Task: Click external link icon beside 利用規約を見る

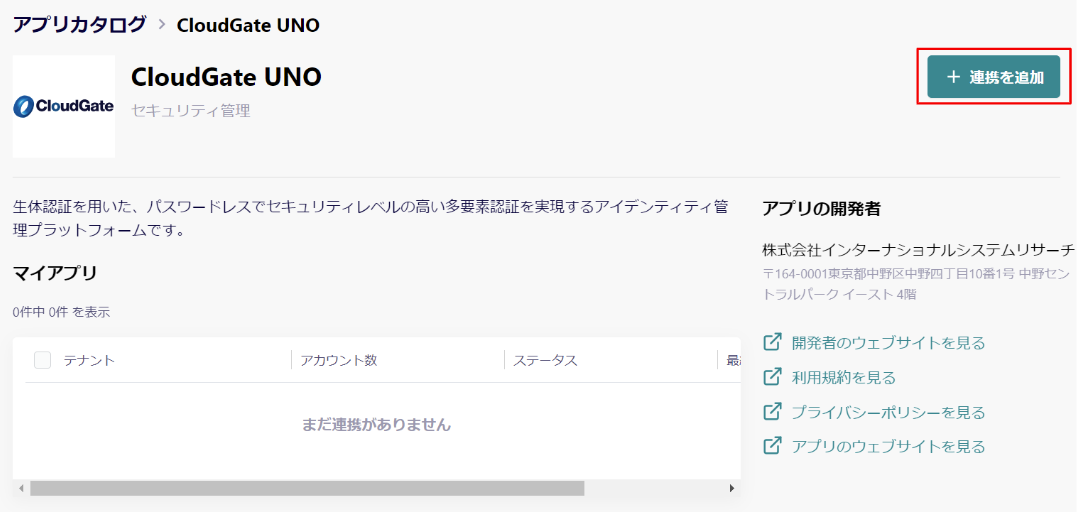Action: point(772,377)
